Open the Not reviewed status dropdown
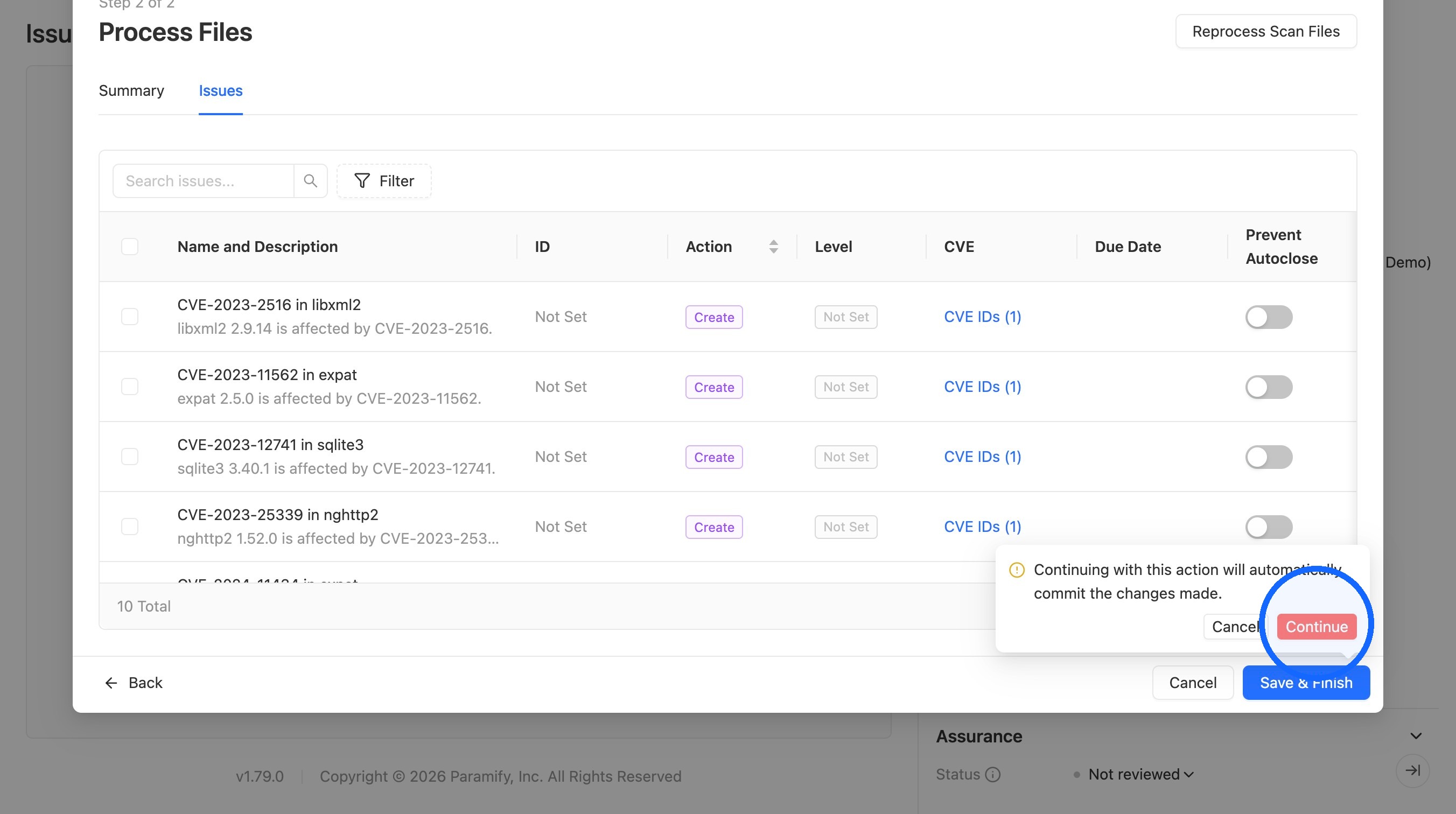1456x814 pixels. [x=1140, y=774]
